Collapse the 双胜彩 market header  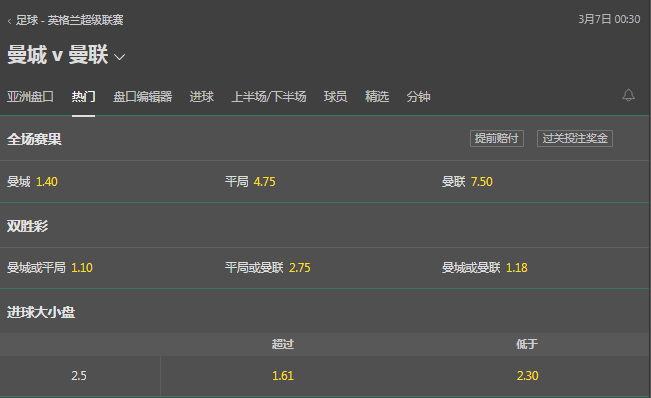click(x=325, y=226)
